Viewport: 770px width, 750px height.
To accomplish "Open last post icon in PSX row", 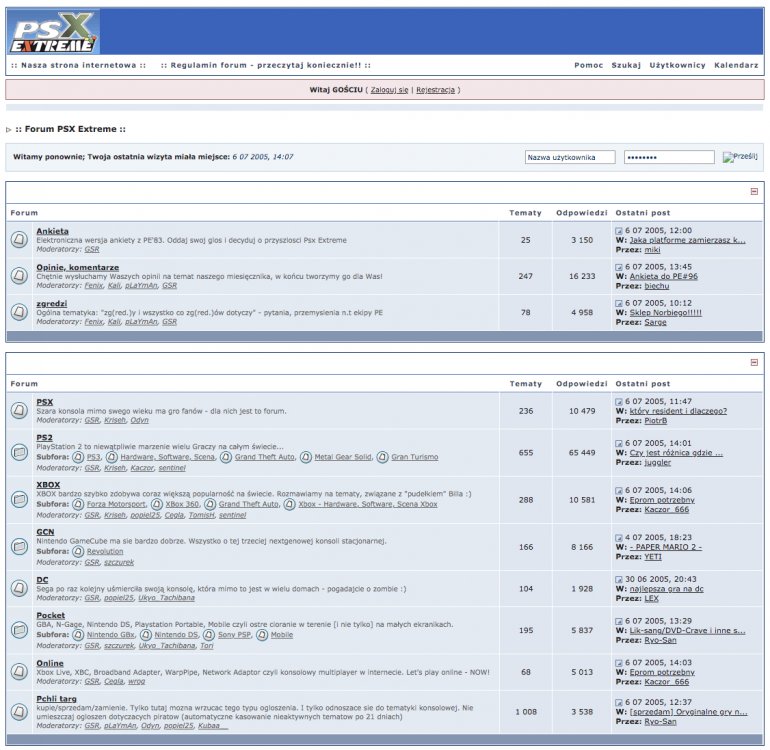I will (619, 401).
